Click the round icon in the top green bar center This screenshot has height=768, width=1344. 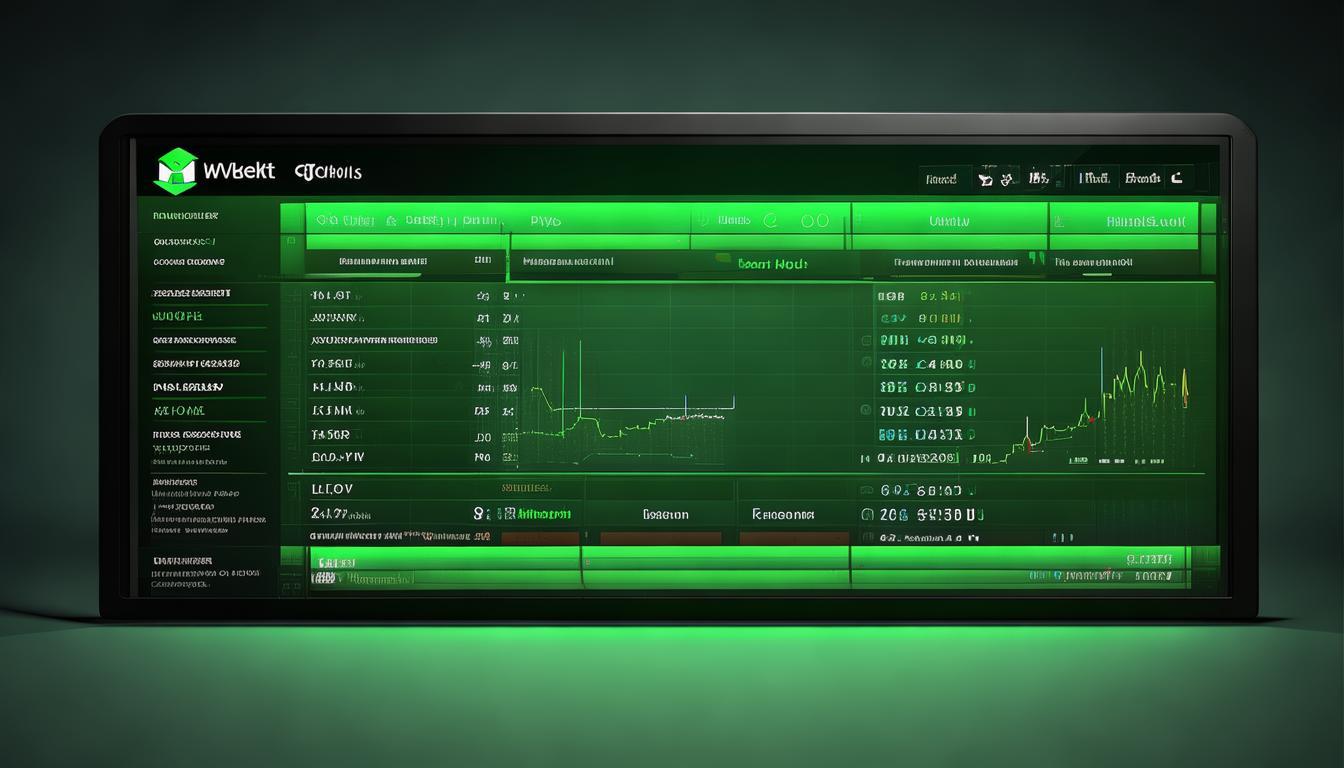coord(770,221)
